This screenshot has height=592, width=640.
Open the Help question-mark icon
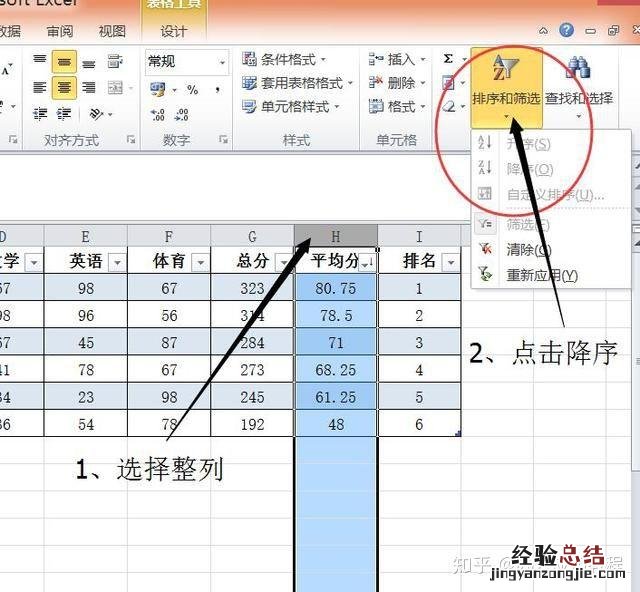click(x=566, y=30)
